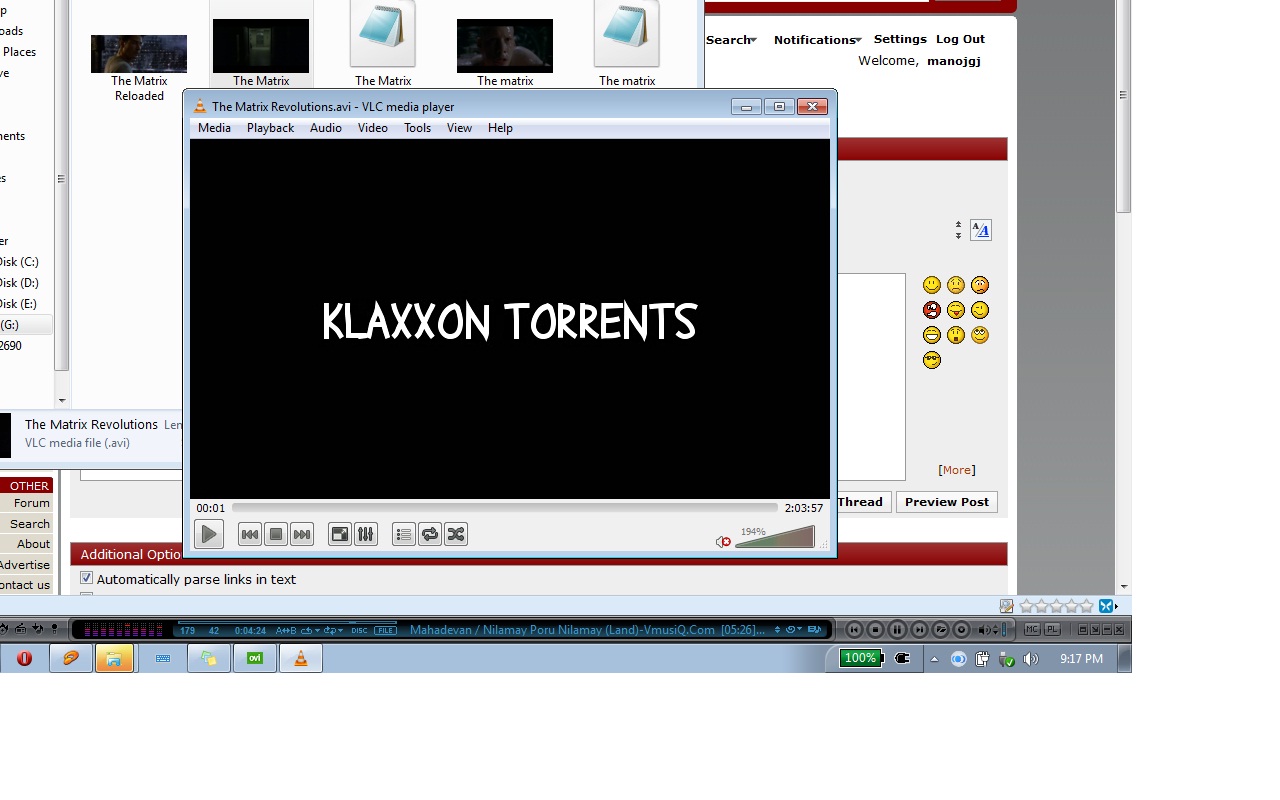
Task: Click Winamp bar pause button
Action: pos(897,629)
